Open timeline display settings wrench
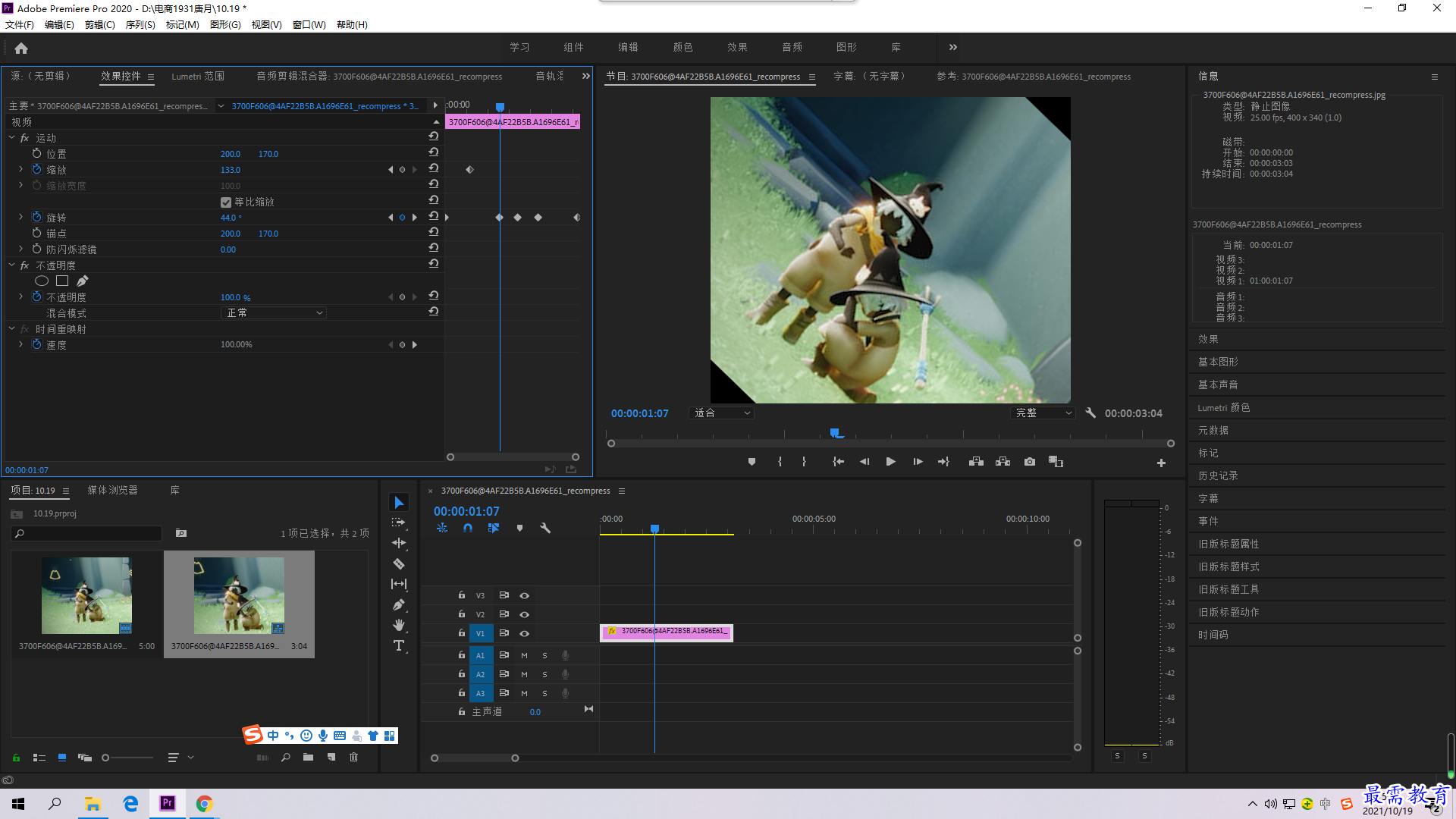This screenshot has width=1456, height=819. (x=545, y=528)
